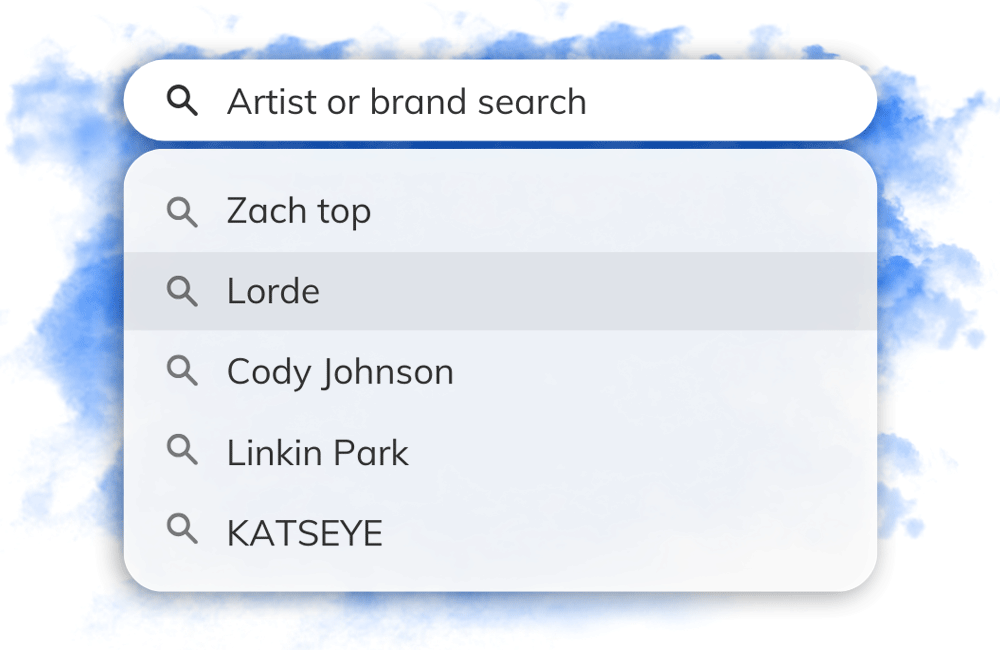Click the Artist or brand search placeholder text
This screenshot has width=1000, height=650.
pos(406,102)
